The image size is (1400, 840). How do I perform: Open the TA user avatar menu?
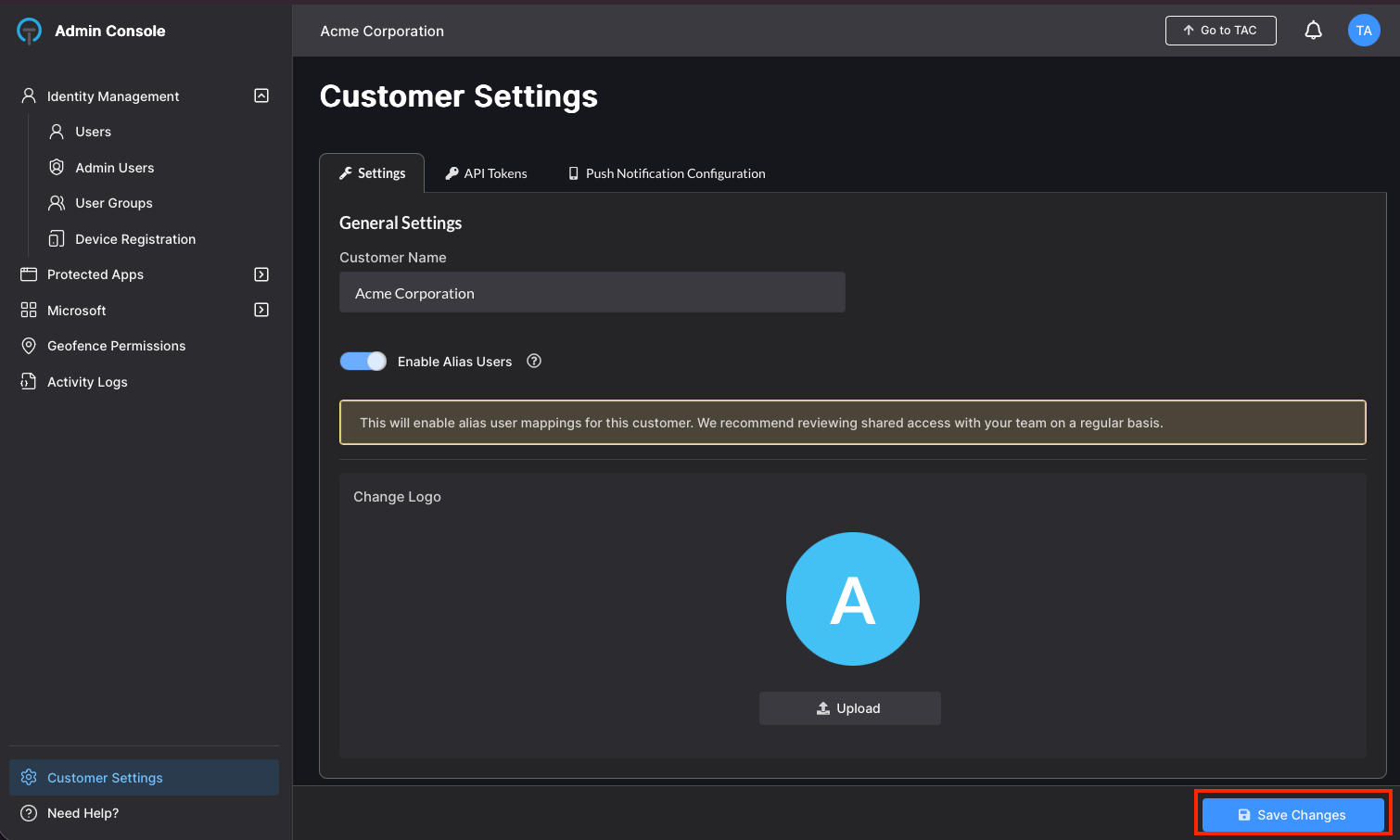point(1364,31)
